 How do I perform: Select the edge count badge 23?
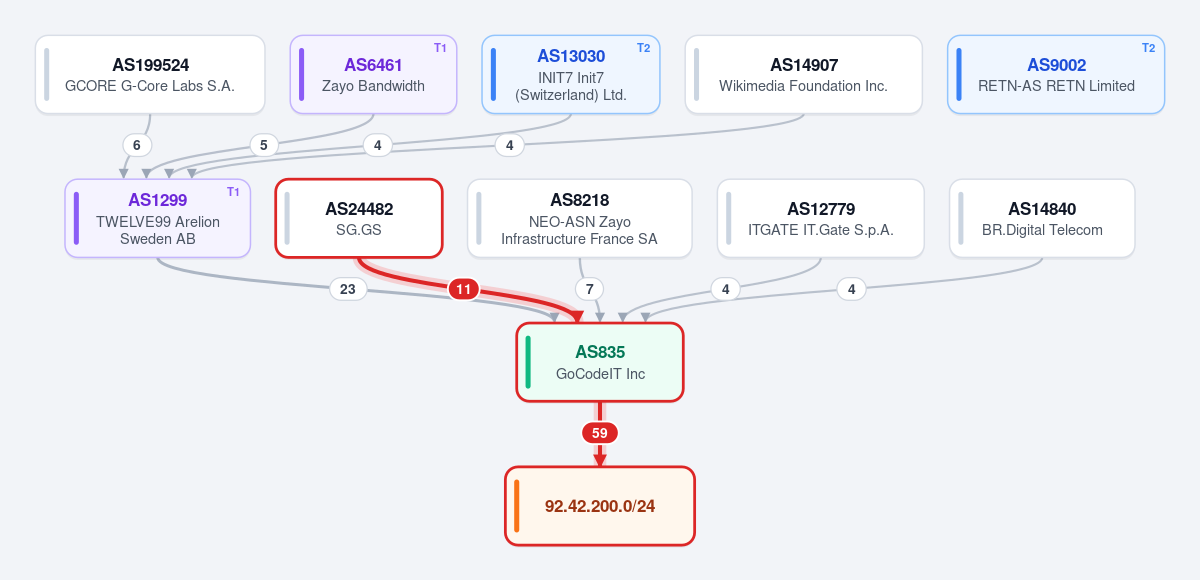(348, 289)
